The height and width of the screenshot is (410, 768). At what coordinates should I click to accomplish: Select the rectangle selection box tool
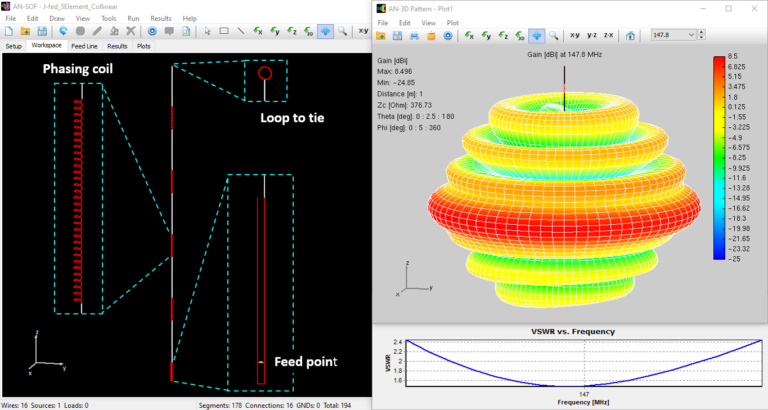click(x=224, y=31)
